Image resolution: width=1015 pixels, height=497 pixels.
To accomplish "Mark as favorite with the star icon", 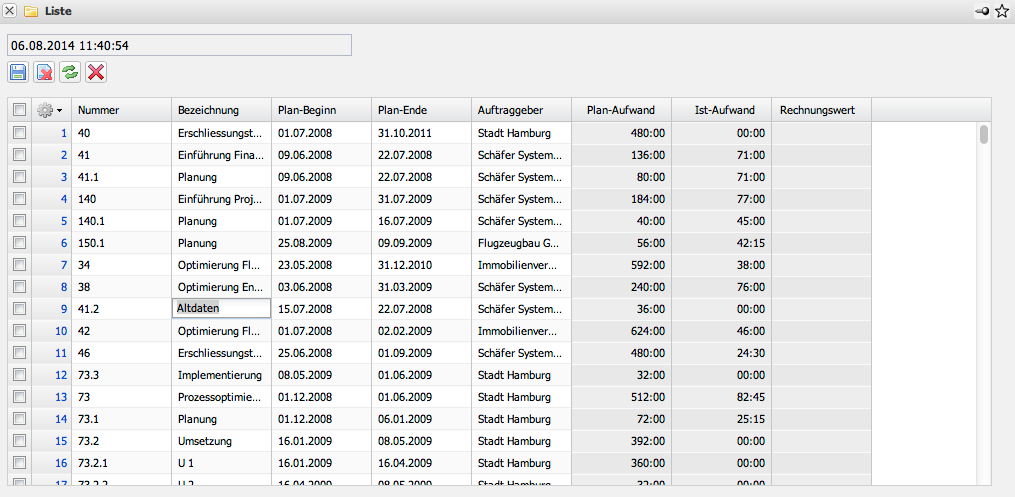I will coord(1002,11).
